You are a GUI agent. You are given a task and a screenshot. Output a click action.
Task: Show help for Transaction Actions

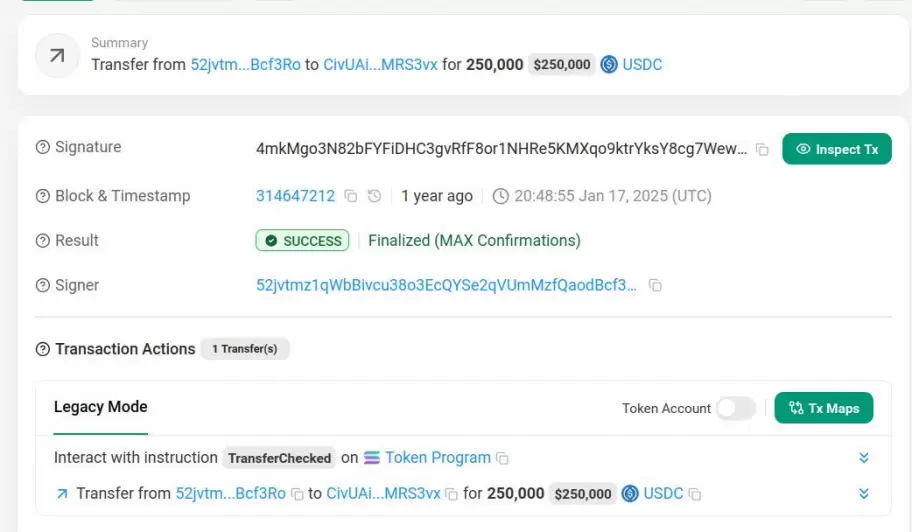pos(42,349)
